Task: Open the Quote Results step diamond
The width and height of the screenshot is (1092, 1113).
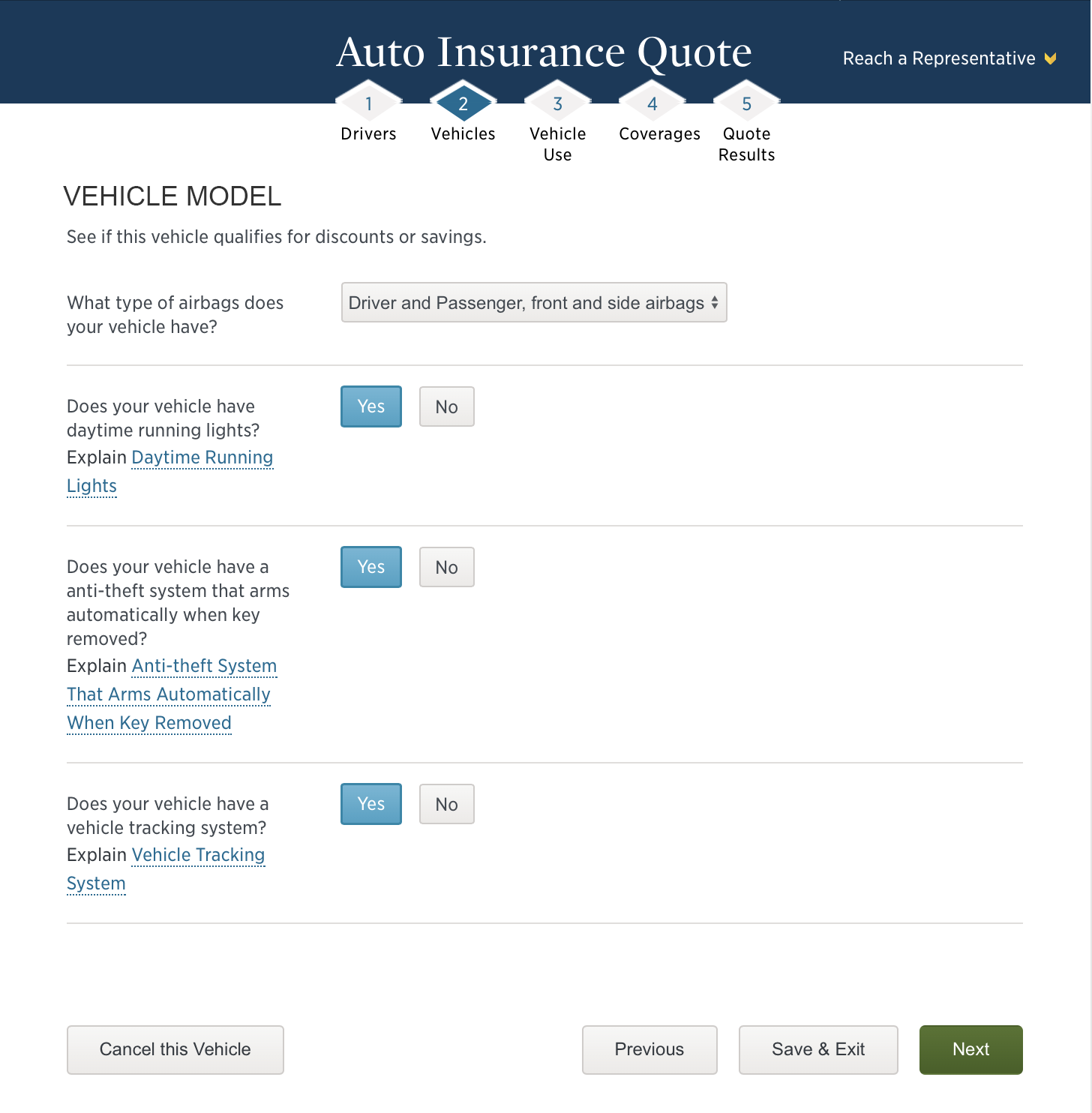Action: [x=746, y=103]
